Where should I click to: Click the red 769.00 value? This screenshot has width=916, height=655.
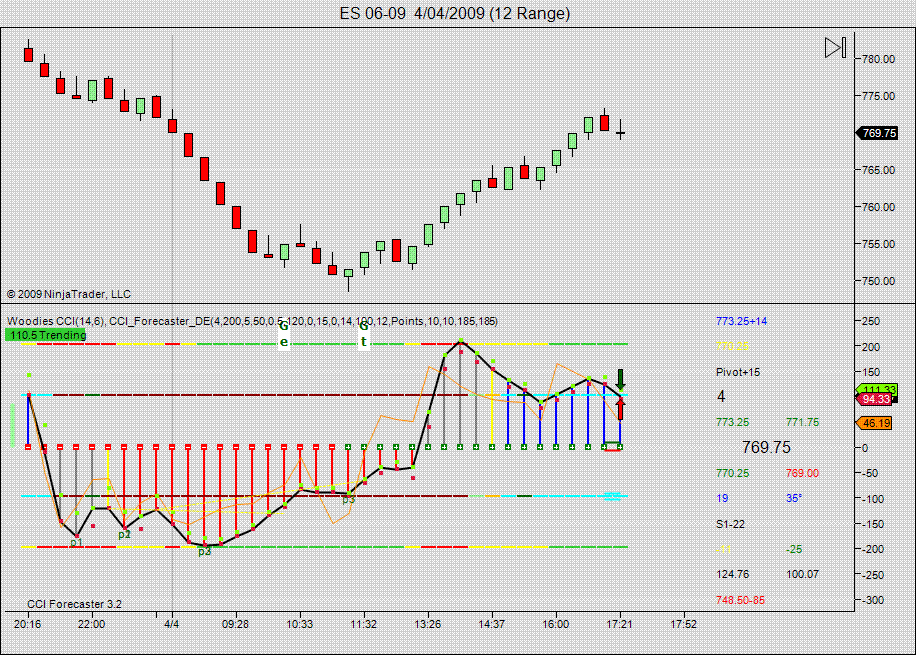(802, 473)
